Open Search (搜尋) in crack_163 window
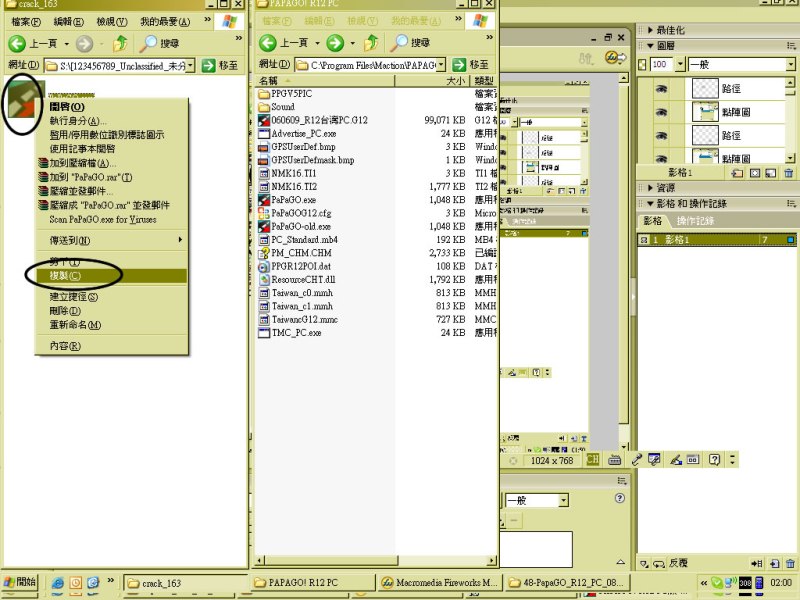800x600 pixels. pos(160,43)
